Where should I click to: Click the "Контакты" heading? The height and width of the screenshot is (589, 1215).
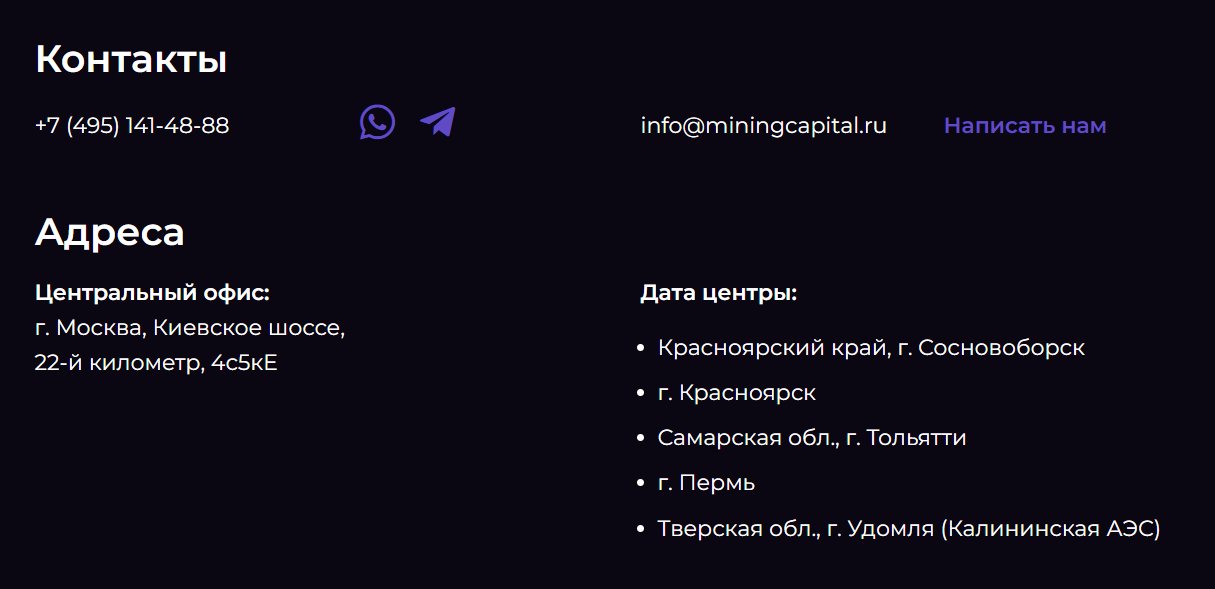tap(131, 59)
